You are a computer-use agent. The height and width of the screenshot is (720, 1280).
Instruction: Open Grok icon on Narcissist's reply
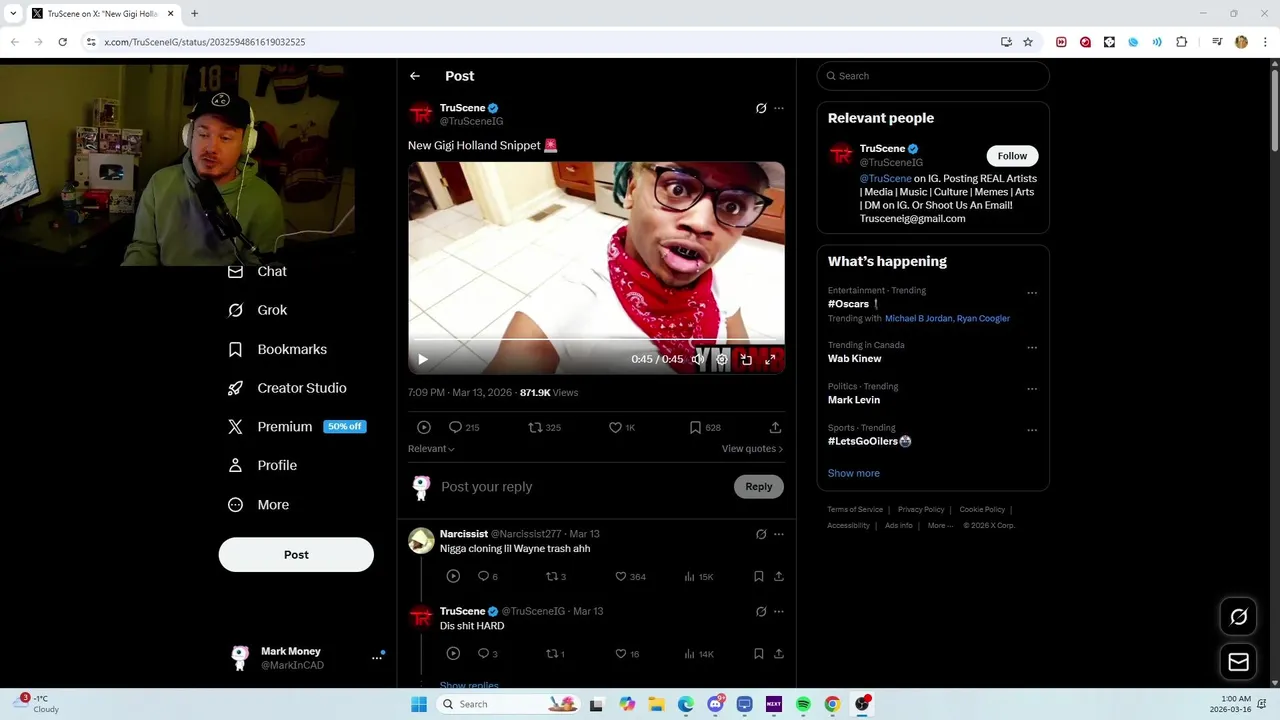[761, 534]
